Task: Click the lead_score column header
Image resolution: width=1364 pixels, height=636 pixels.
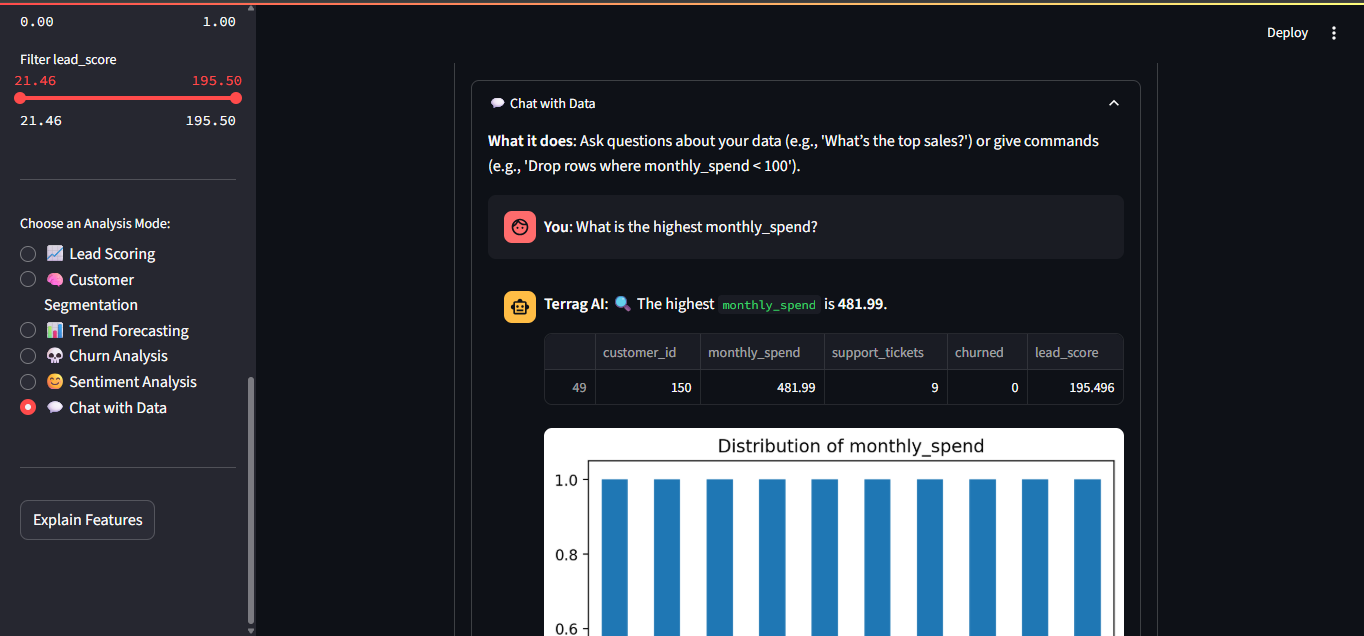Action: (1066, 352)
